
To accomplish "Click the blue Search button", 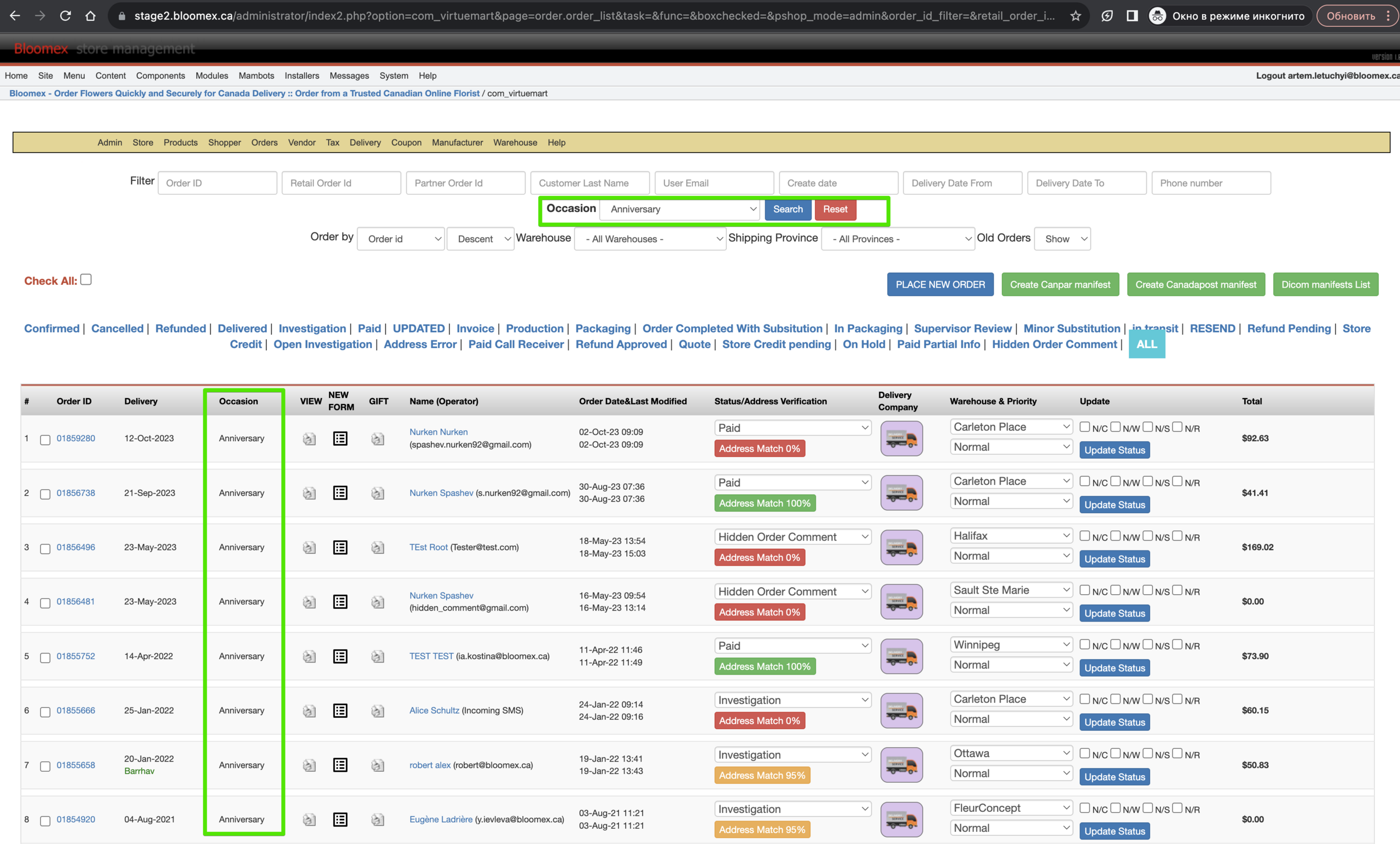I will [x=787, y=209].
